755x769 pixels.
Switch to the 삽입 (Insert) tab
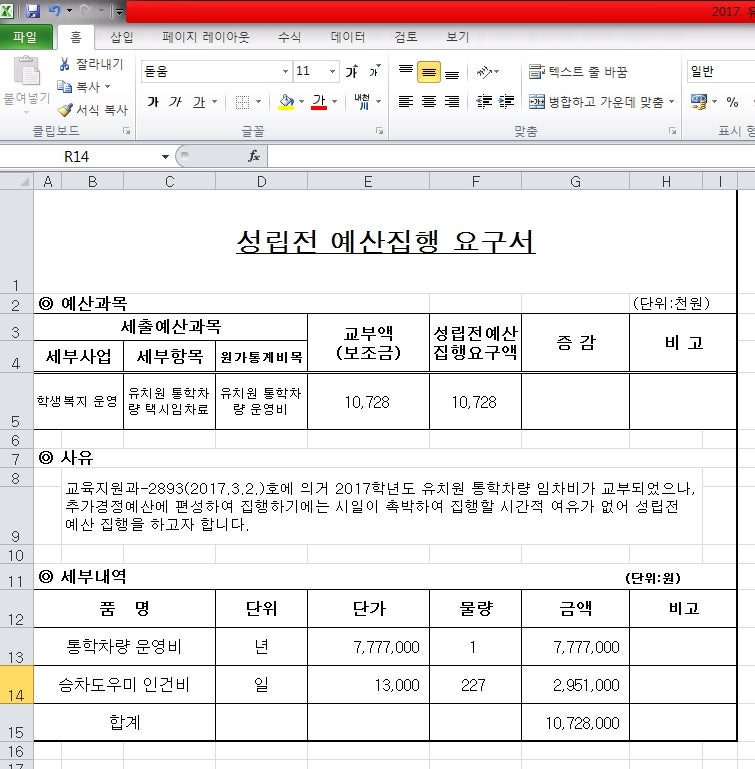pos(122,37)
